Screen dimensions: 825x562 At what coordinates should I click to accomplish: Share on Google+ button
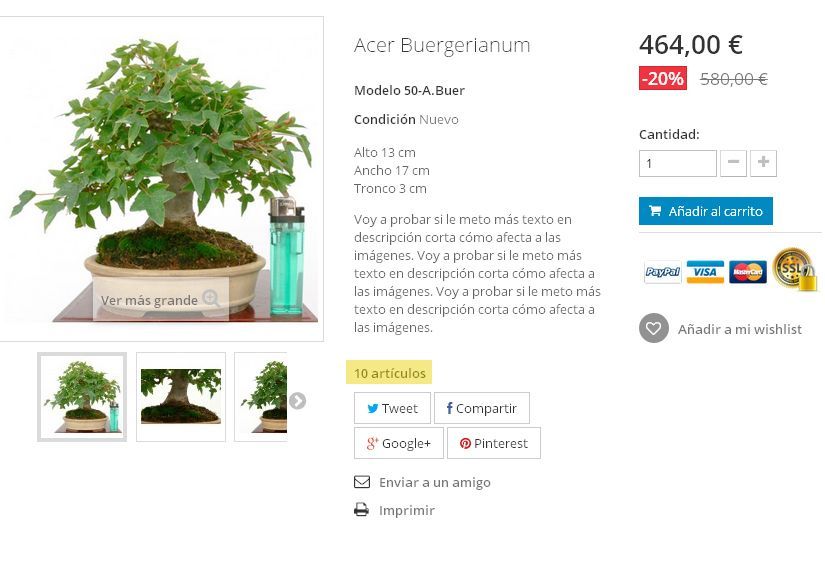tap(399, 443)
